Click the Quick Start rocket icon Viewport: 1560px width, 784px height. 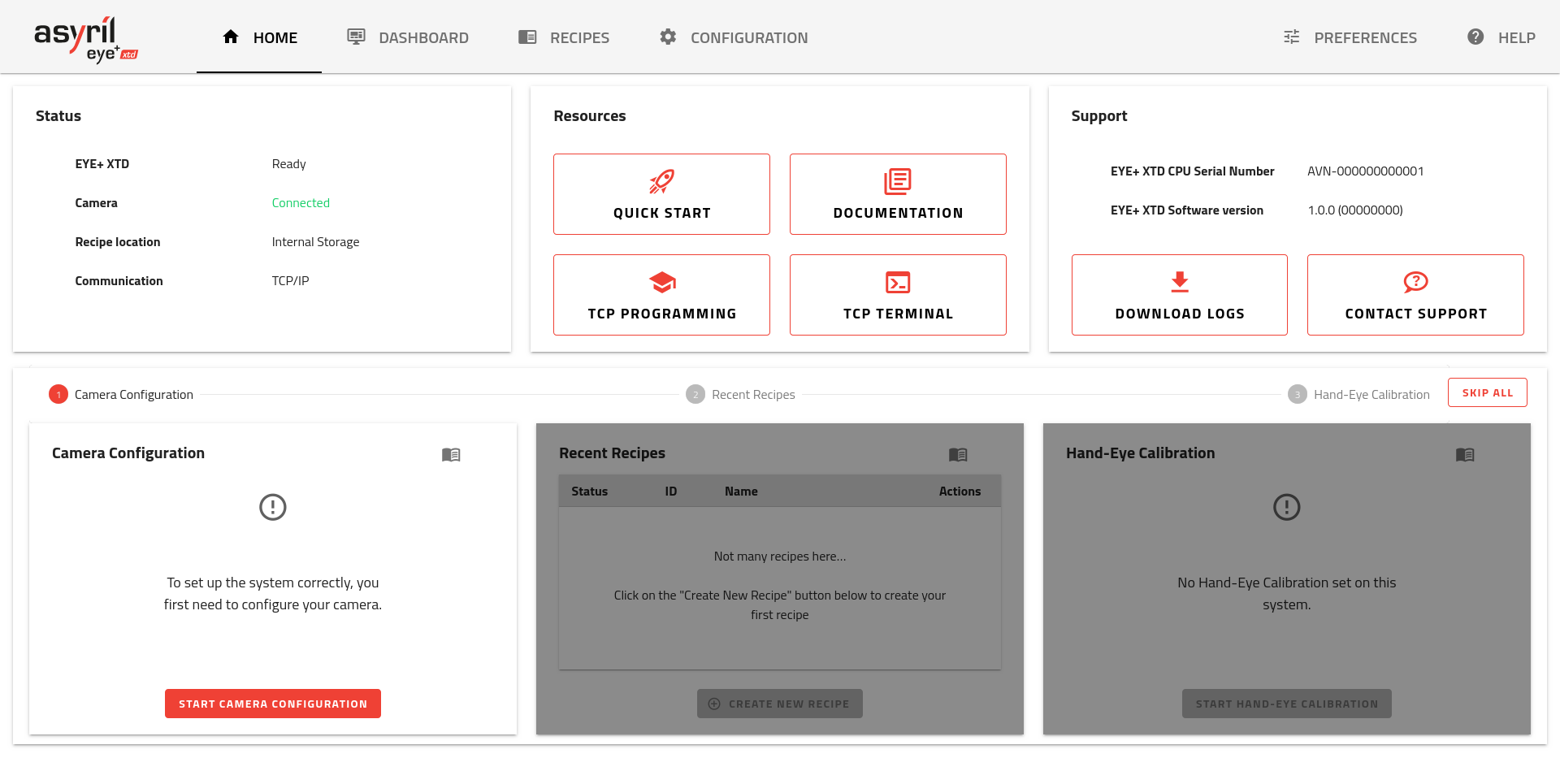pyautogui.click(x=661, y=181)
